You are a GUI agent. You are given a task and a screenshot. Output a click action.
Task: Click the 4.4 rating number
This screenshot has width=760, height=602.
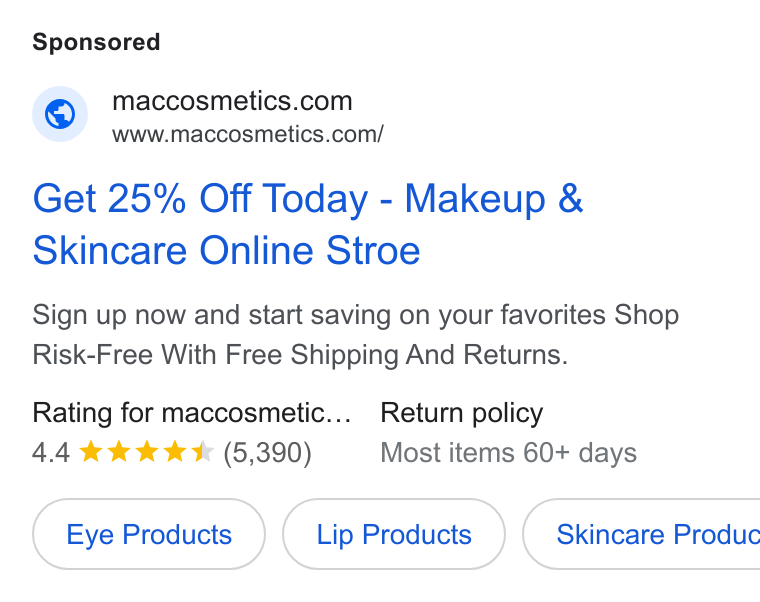click(x=51, y=453)
